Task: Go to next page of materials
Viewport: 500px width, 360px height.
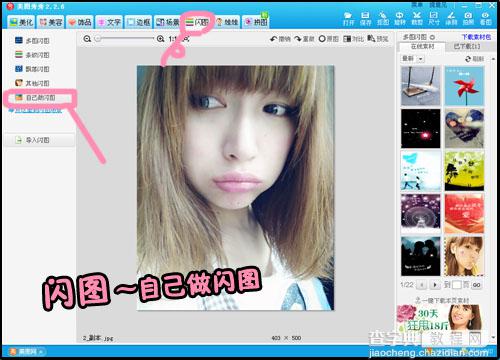Action: (435, 285)
